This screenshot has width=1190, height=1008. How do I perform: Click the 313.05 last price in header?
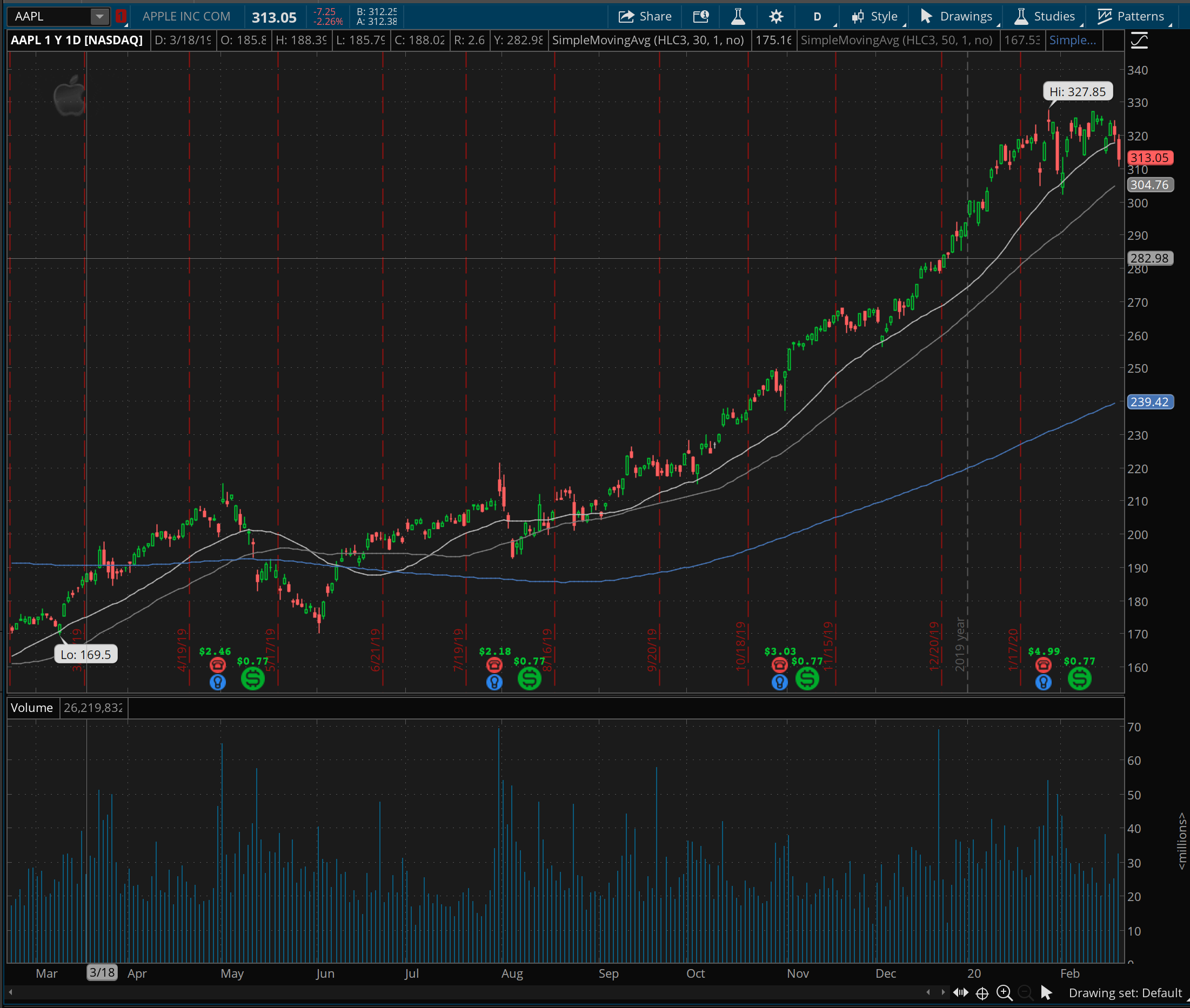pyautogui.click(x=275, y=18)
